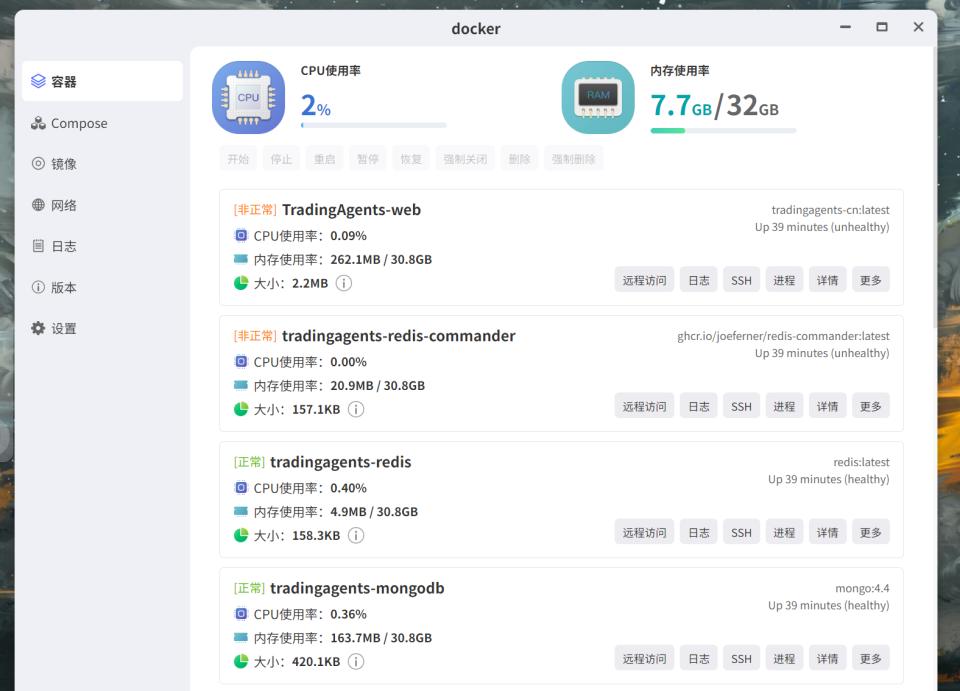The height and width of the screenshot is (691, 960).
Task: Expand 更多 menu for tradingagents-redis-commander
Action: [871, 406]
